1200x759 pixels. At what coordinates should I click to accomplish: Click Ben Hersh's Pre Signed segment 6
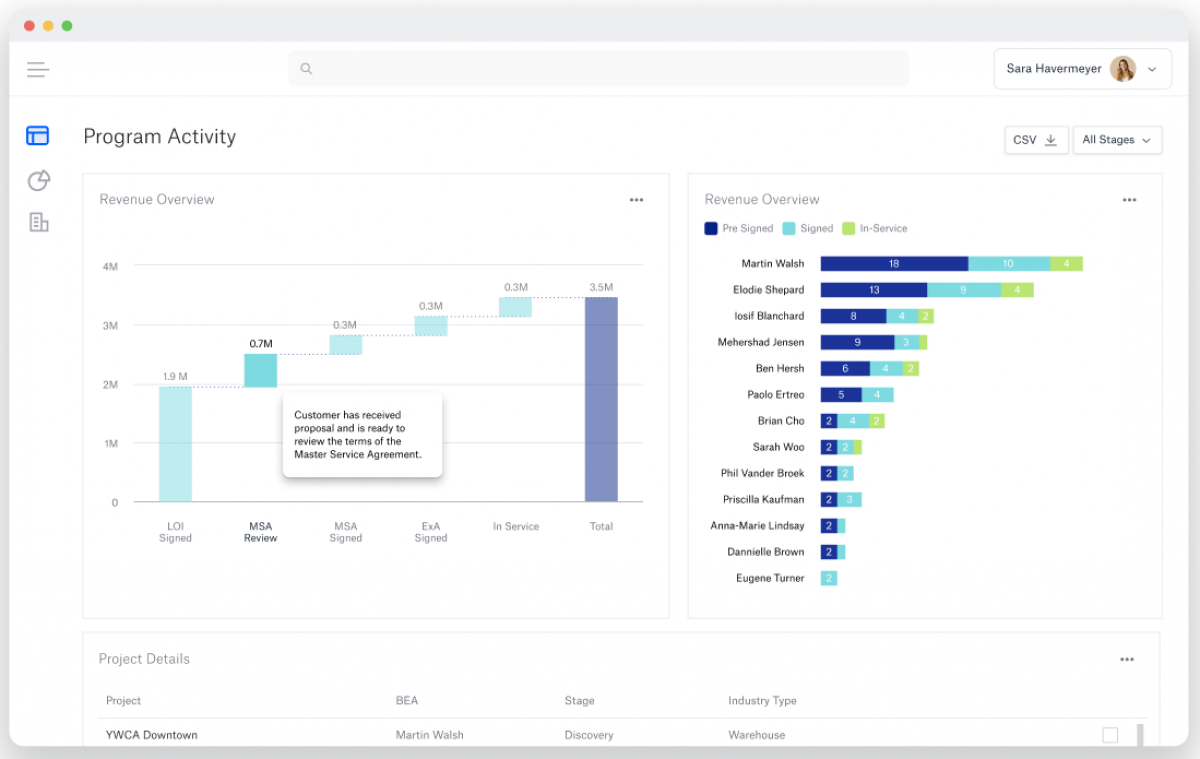click(845, 368)
